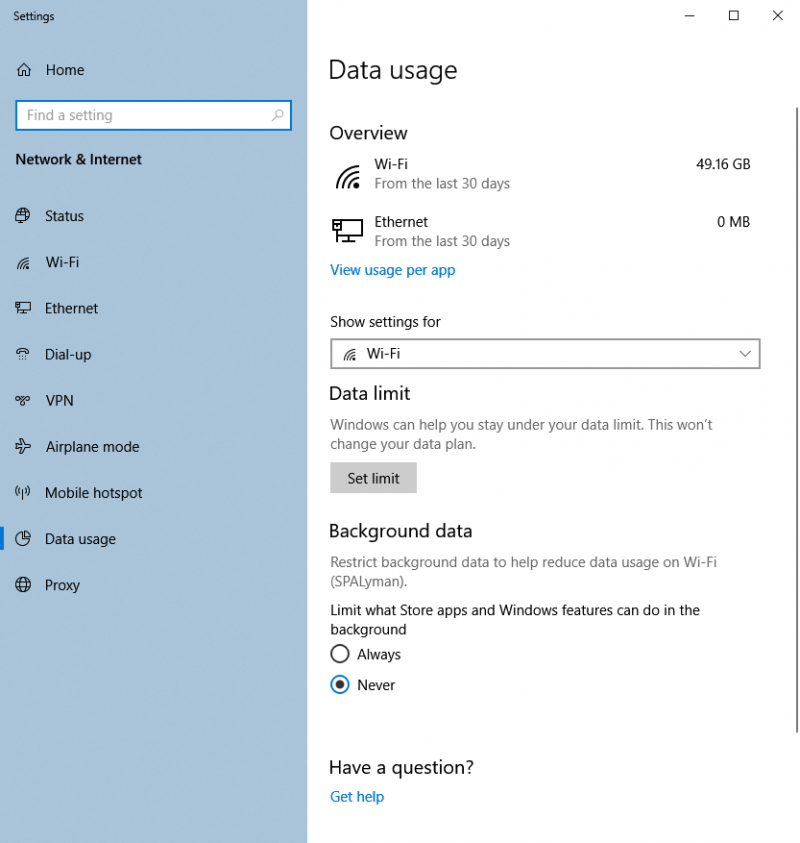
Task: Click the Dial-up icon in sidebar
Action: point(23,354)
